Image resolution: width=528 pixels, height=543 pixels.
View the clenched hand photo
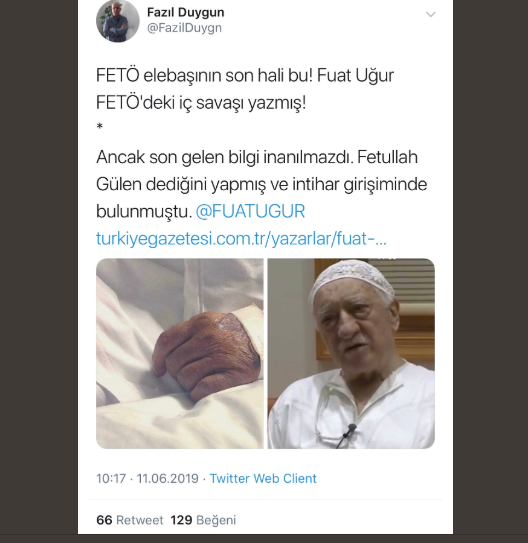[180, 353]
